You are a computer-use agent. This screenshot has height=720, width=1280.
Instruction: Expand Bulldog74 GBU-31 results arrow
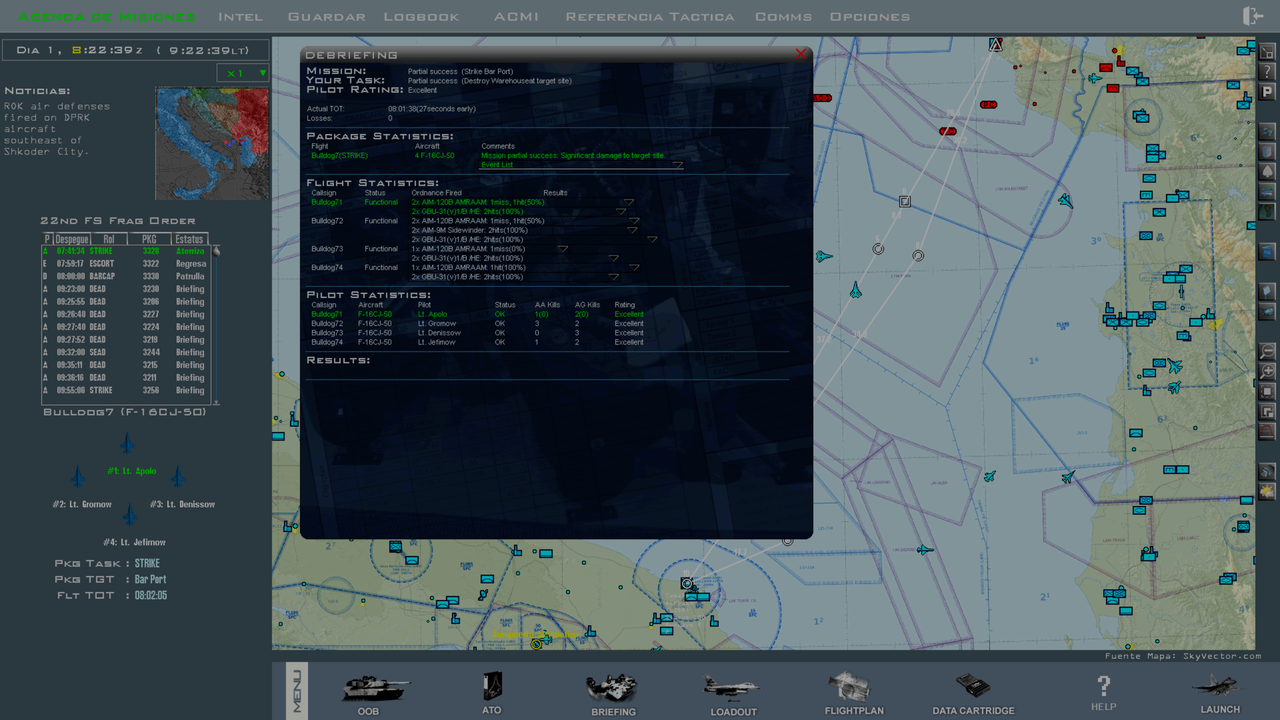pyautogui.click(x=614, y=277)
